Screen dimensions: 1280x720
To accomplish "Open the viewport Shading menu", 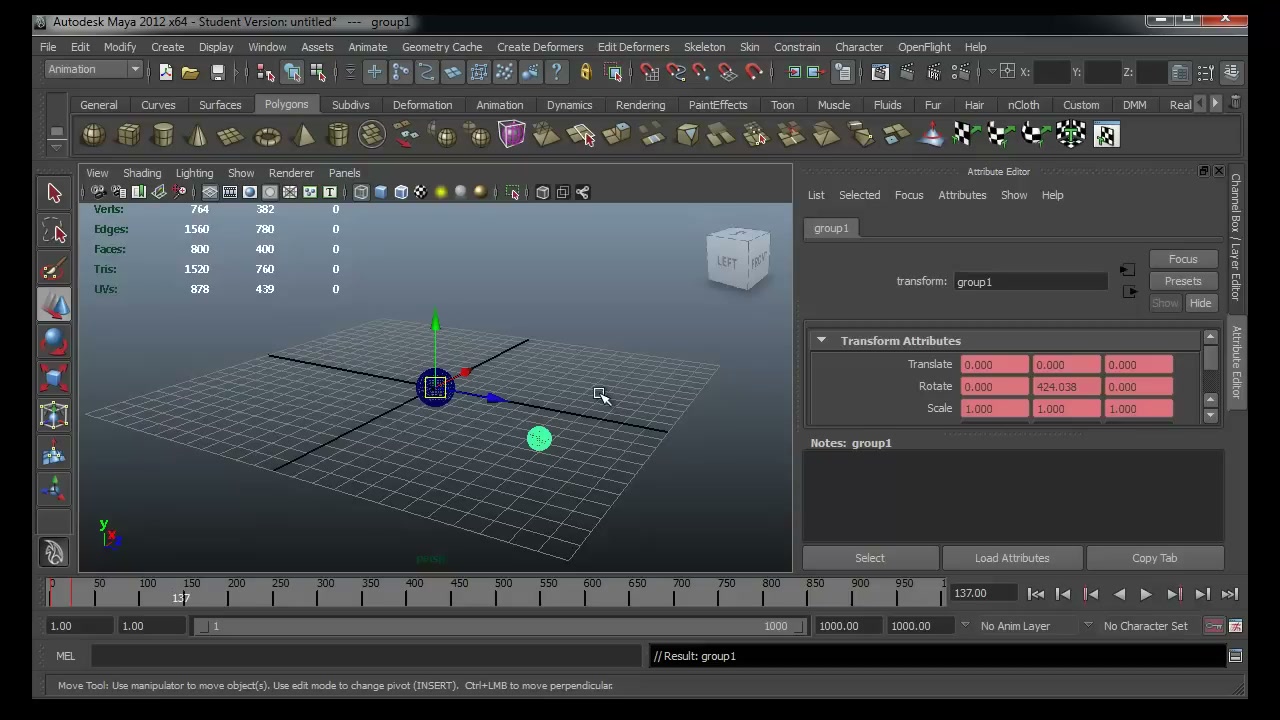I will pyautogui.click(x=142, y=173).
